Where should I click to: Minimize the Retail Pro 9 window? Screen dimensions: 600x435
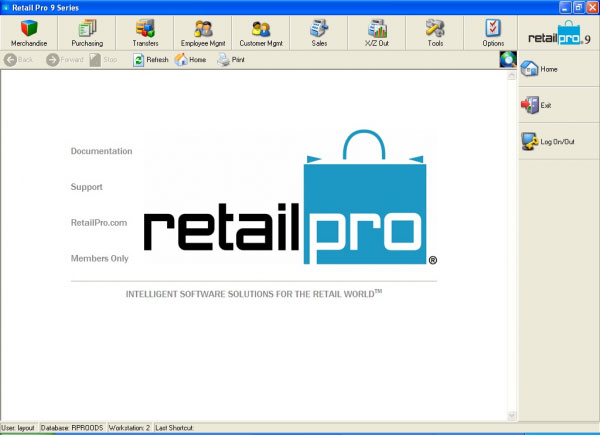pos(565,8)
